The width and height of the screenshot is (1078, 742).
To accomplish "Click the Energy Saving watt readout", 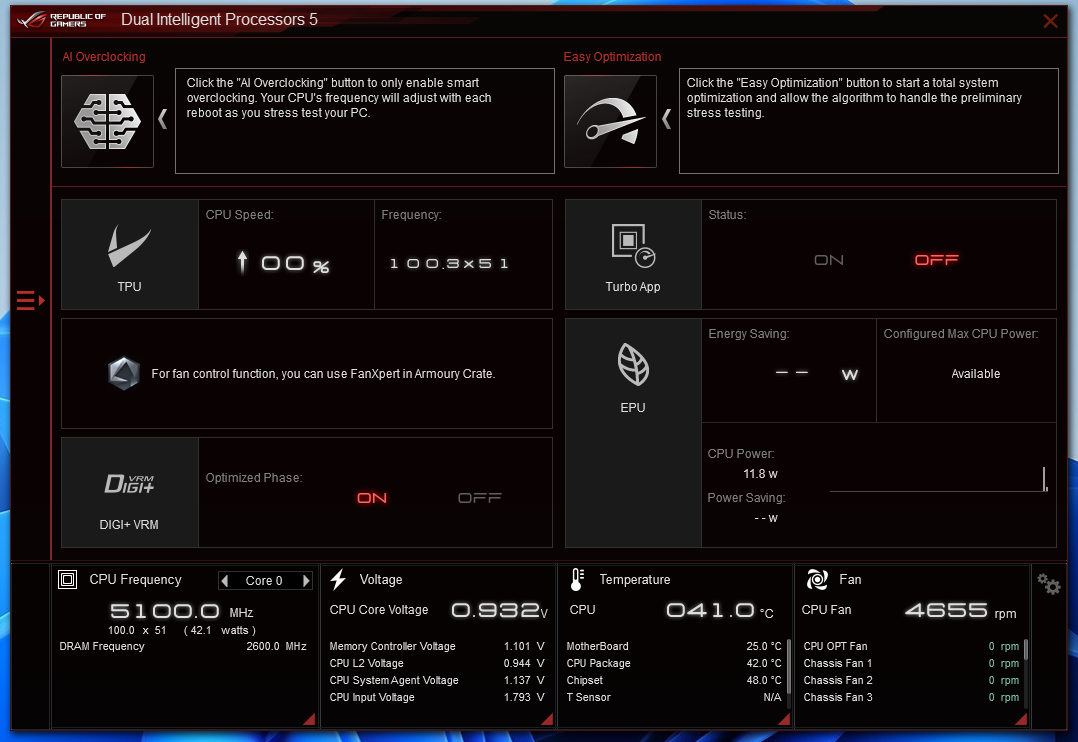I will 817,374.
